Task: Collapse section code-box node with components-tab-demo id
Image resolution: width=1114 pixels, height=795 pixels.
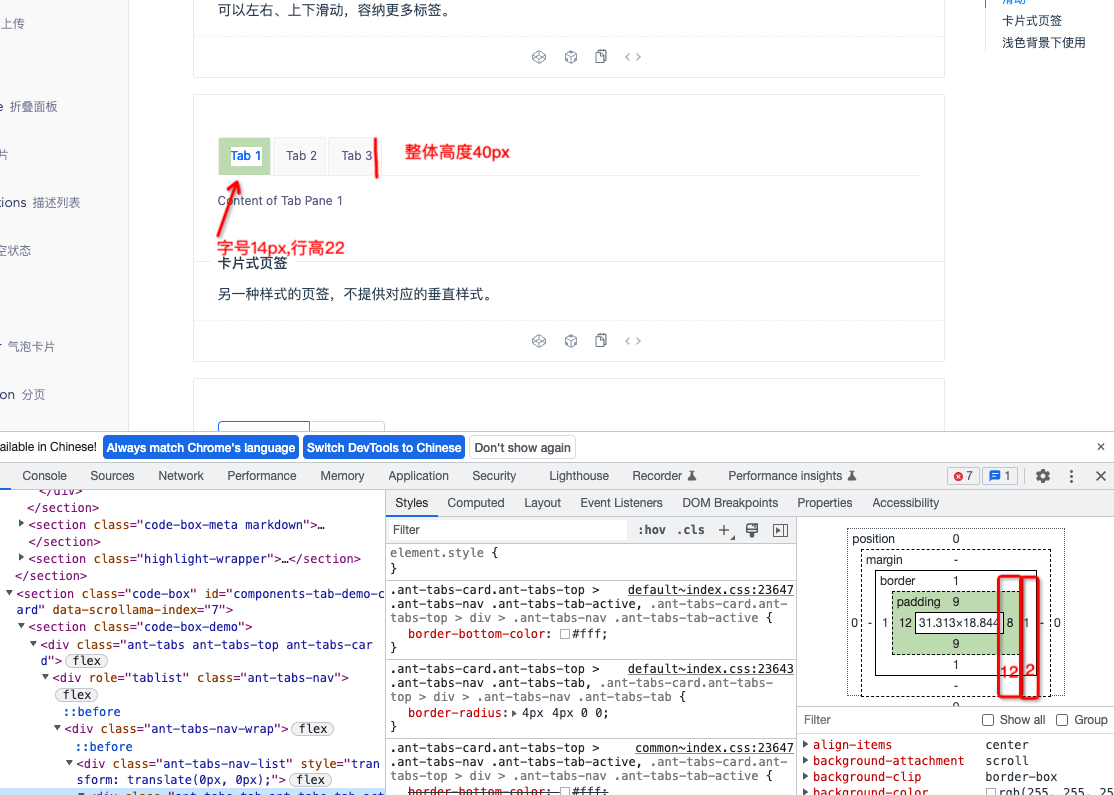Action: coord(9,593)
